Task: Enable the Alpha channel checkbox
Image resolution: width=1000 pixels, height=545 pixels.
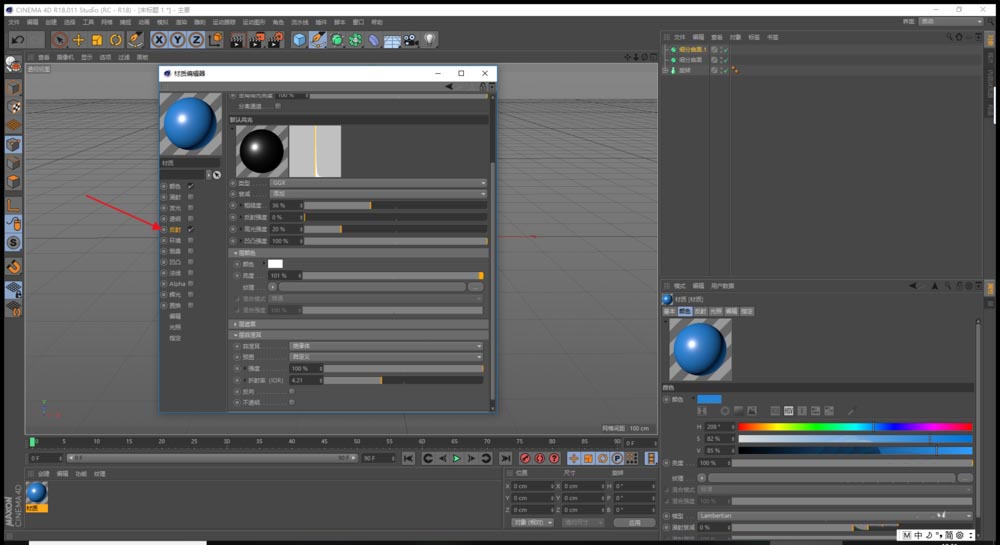Action: point(191,284)
